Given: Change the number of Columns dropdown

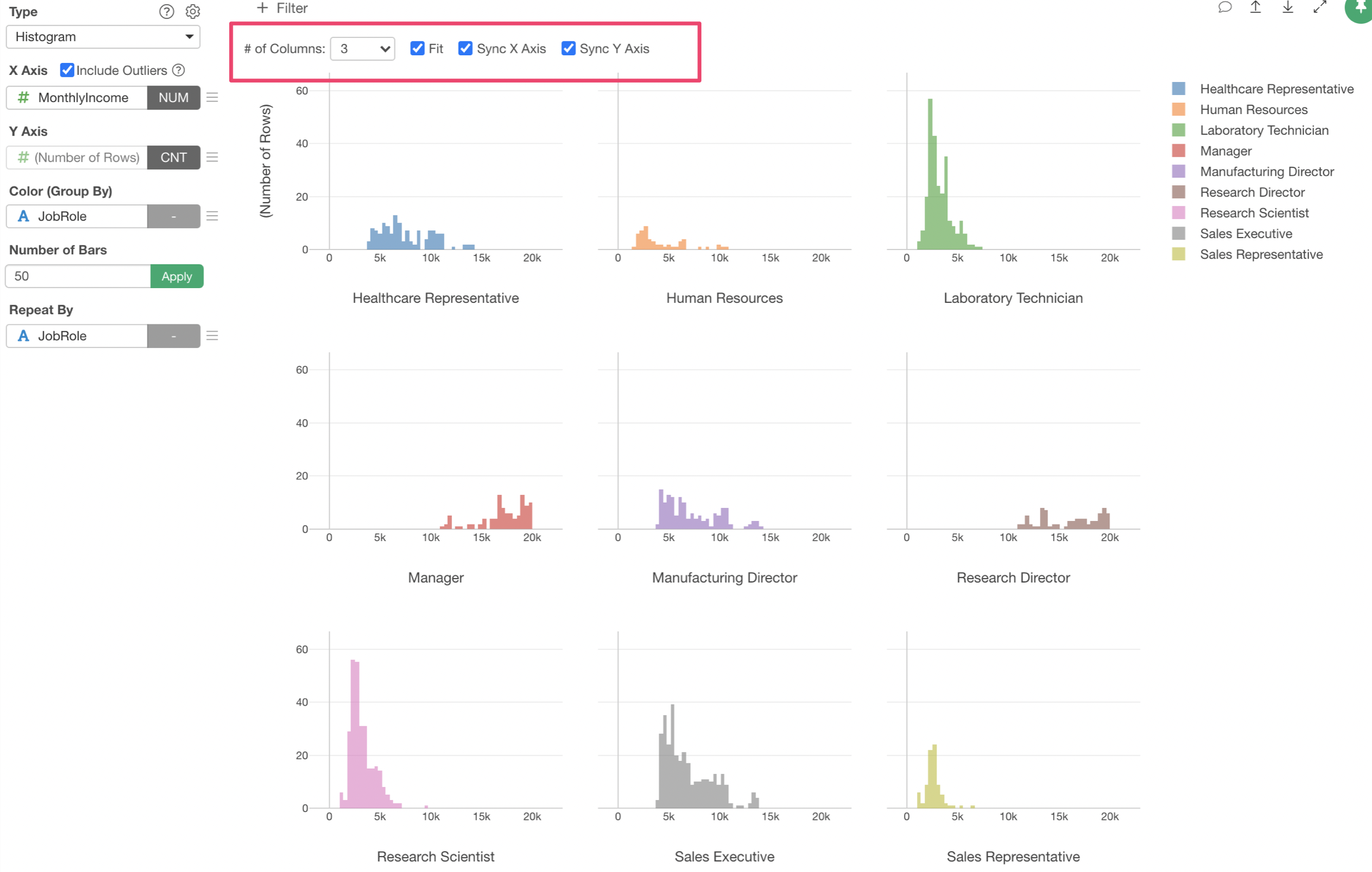Looking at the screenshot, I should pos(362,49).
